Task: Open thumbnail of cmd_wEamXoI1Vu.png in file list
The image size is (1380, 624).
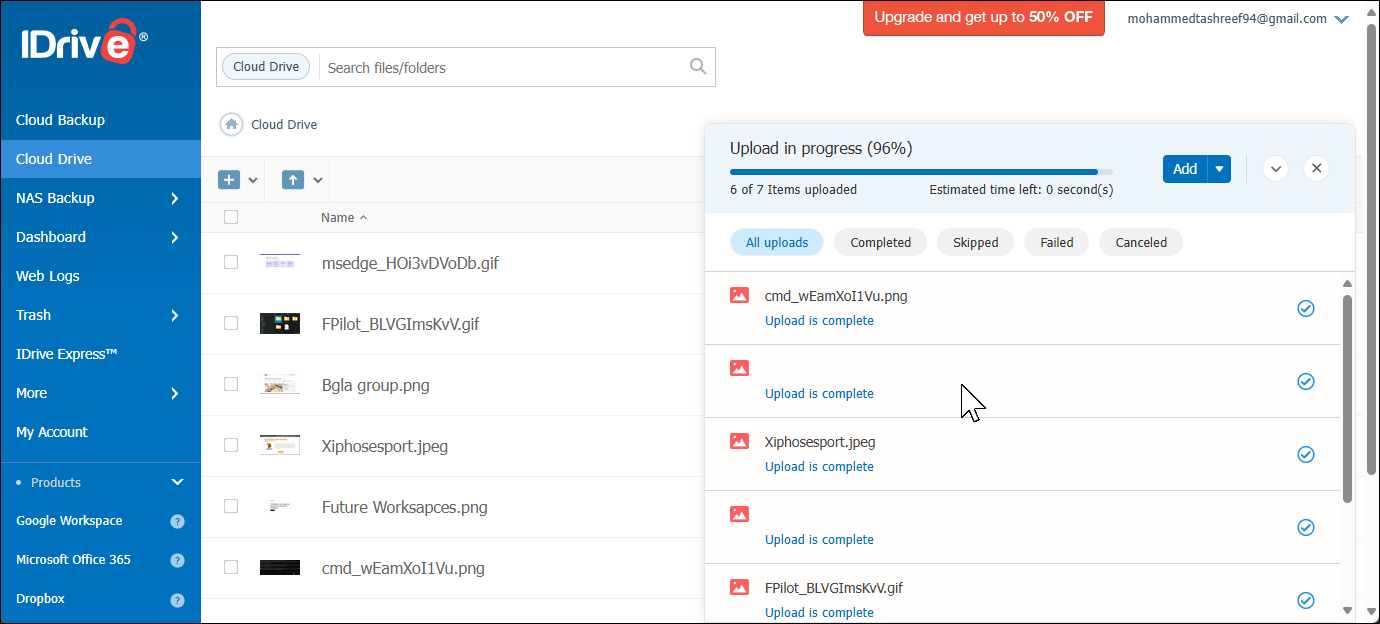Action: click(x=280, y=567)
